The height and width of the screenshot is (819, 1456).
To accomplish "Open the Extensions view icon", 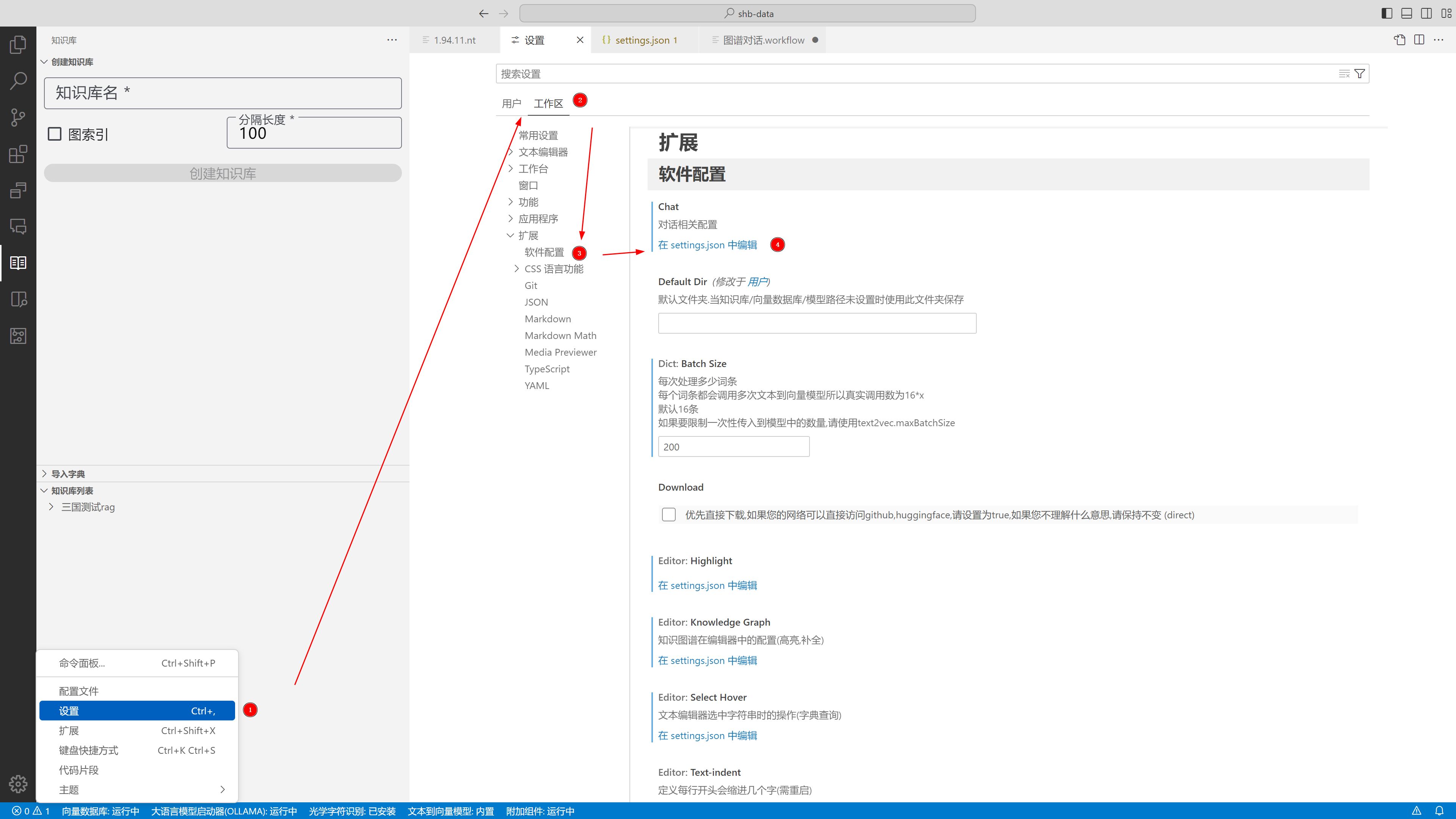I will [x=18, y=154].
